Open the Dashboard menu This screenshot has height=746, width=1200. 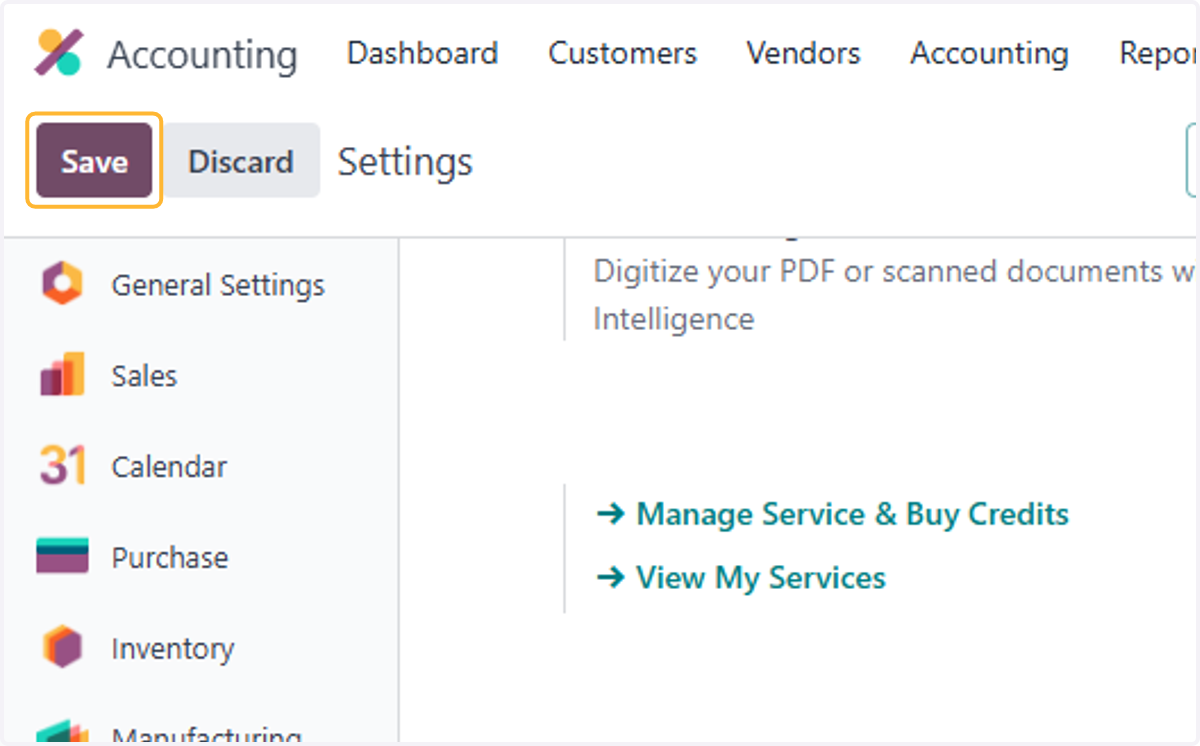422,53
